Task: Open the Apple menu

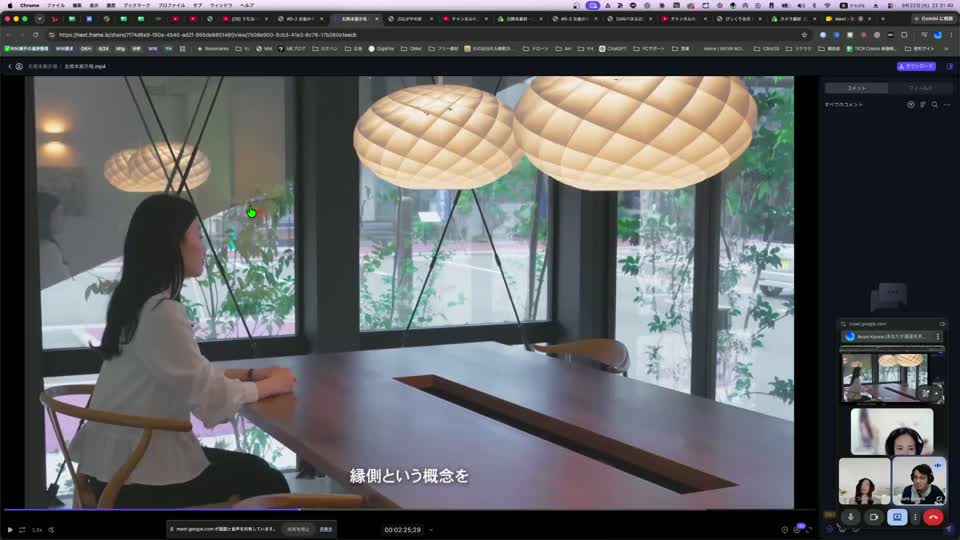Action: pos(9,5)
